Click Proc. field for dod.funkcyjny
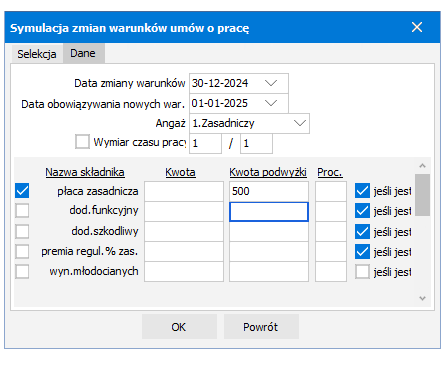Screen dimensions: 446x366 (x=331, y=211)
